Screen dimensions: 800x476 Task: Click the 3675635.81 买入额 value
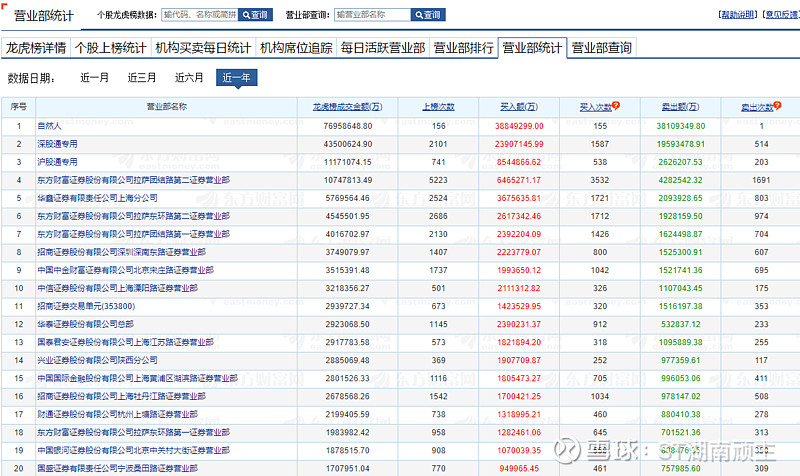pyautogui.click(x=519, y=198)
